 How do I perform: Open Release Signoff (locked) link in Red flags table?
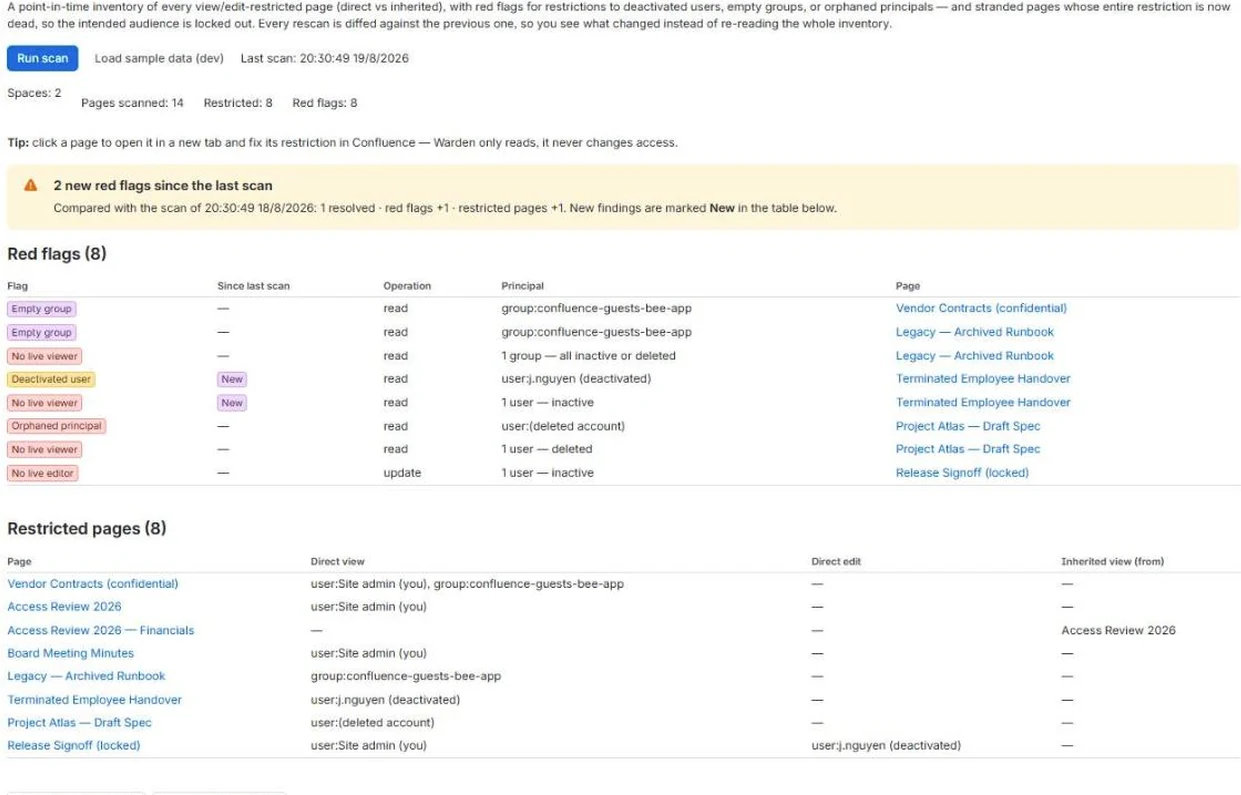(x=962, y=473)
